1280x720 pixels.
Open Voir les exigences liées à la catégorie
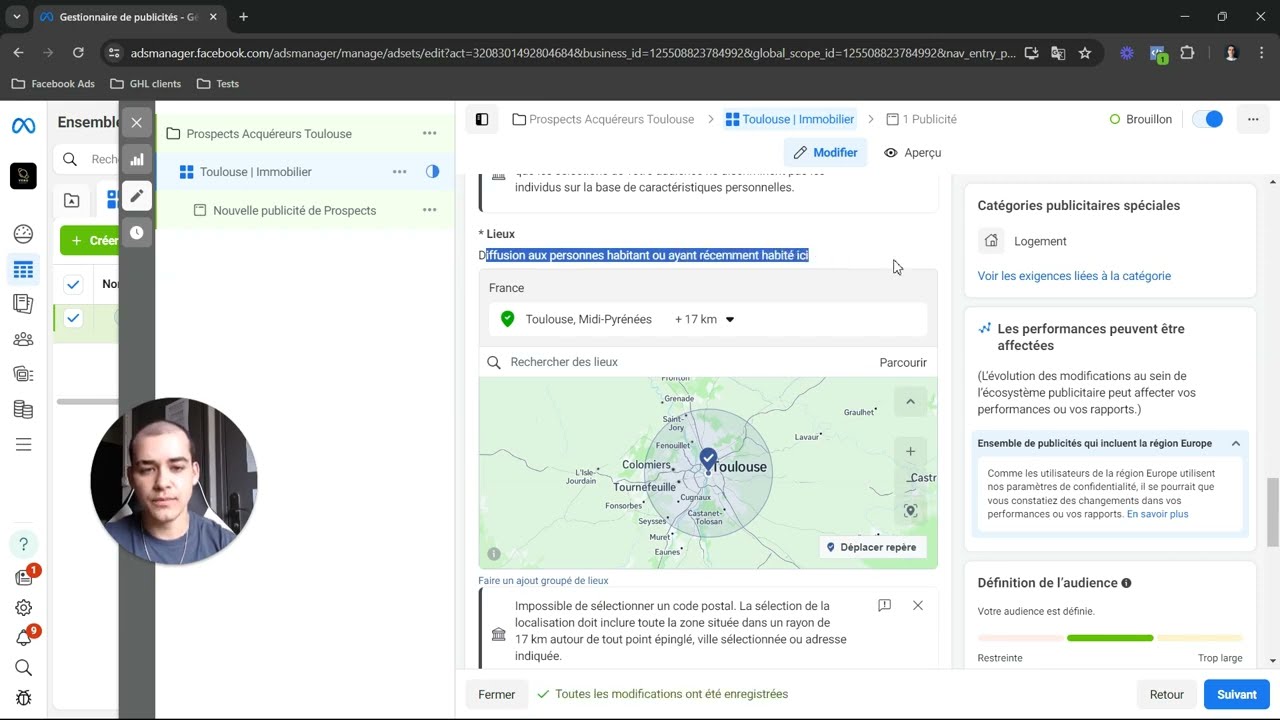[x=1074, y=276]
